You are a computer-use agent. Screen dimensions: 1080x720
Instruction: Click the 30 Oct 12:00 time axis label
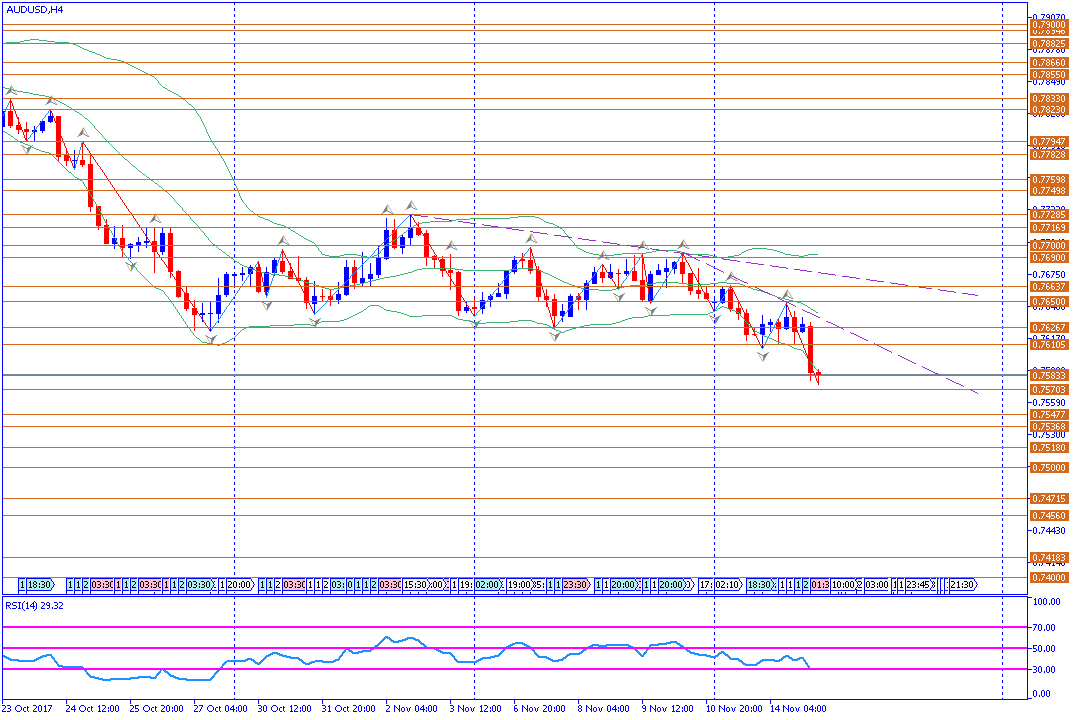coord(284,708)
